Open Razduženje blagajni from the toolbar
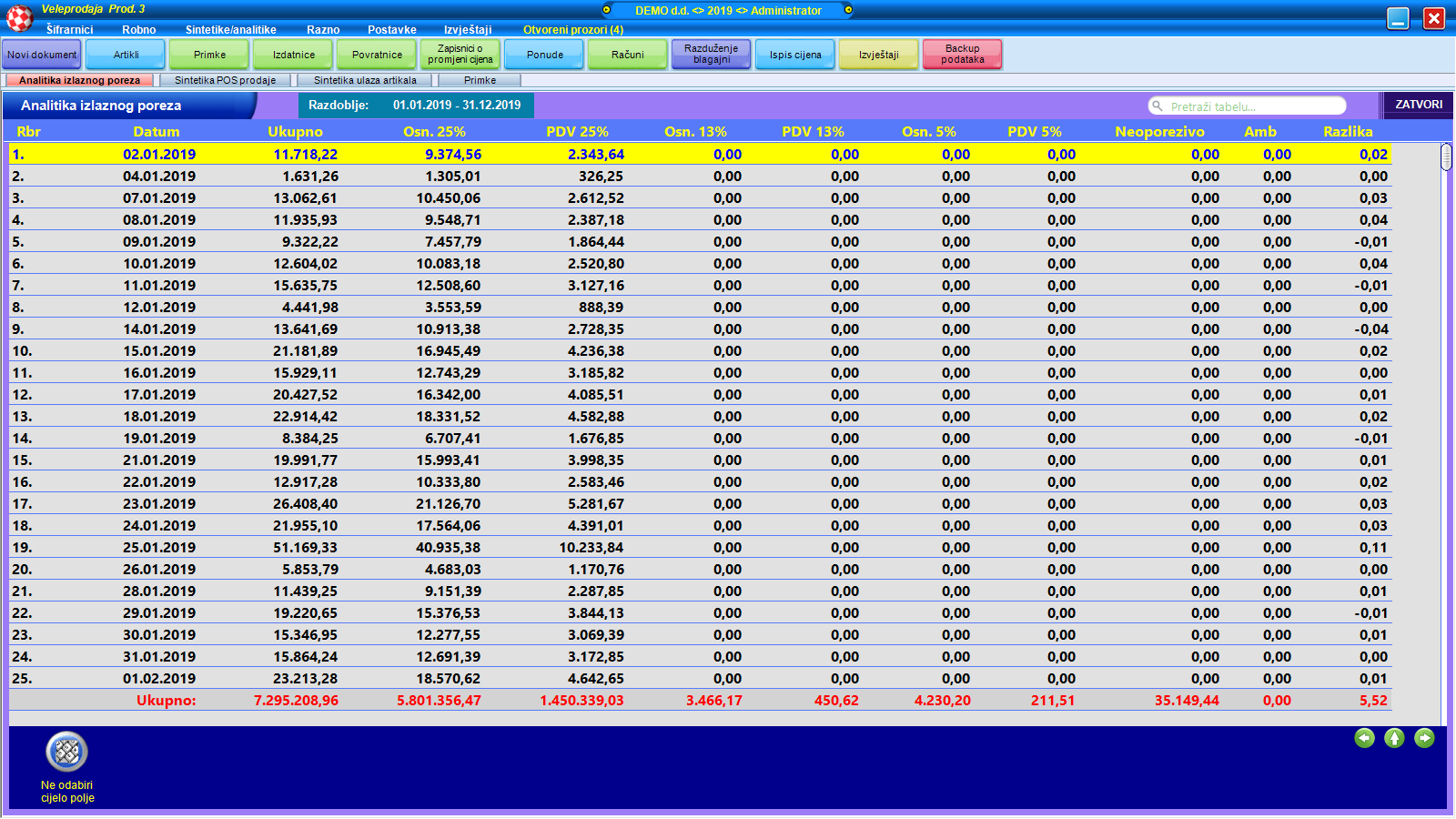Screen dimensions: 1456x819 [711, 55]
